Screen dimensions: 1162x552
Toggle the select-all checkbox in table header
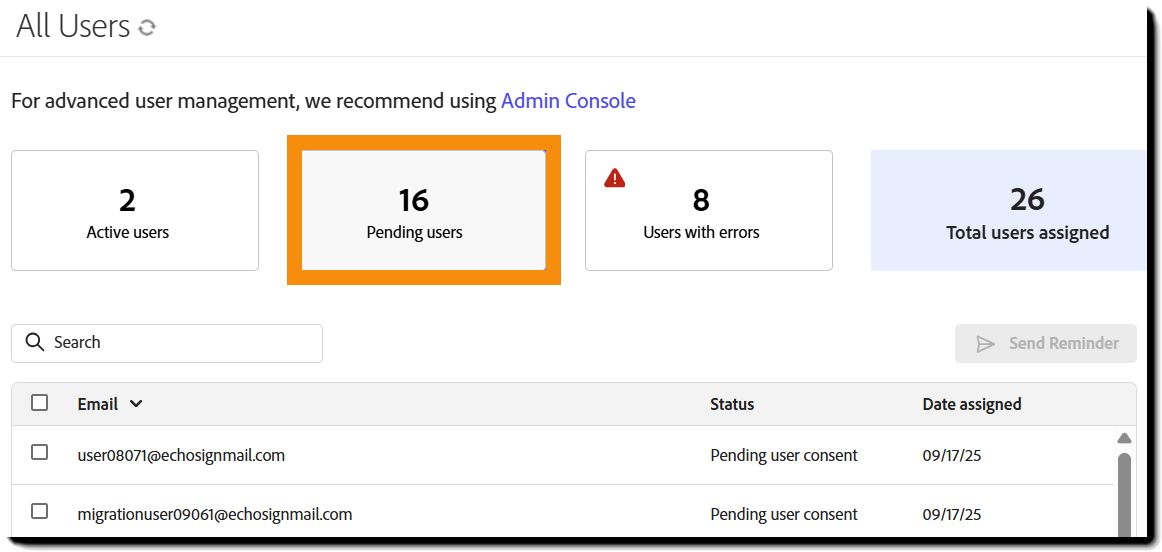tap(40, 403)
